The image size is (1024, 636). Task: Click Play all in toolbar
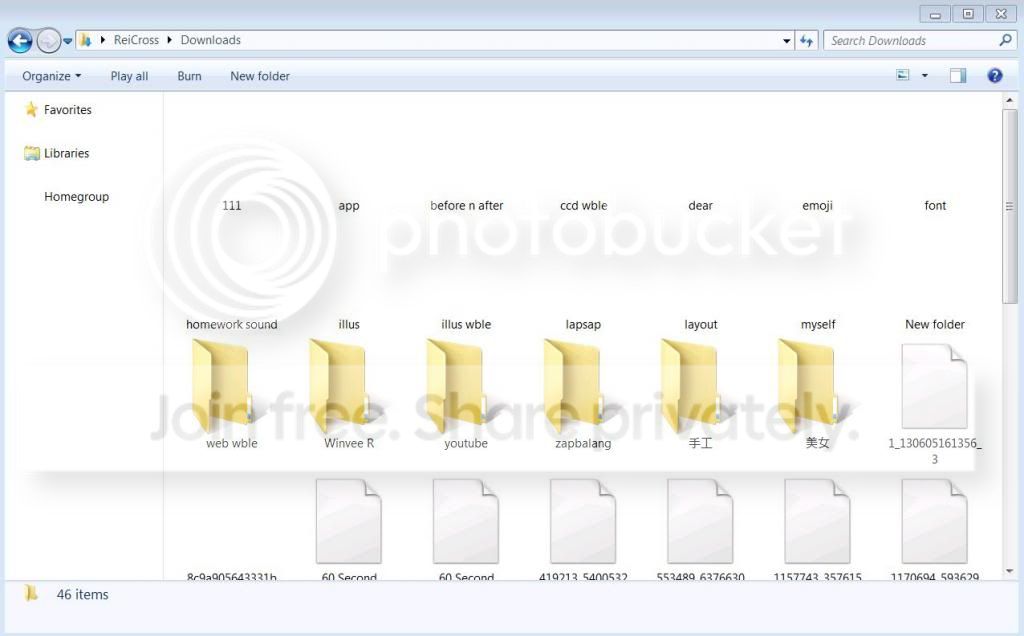coord(129,76)
